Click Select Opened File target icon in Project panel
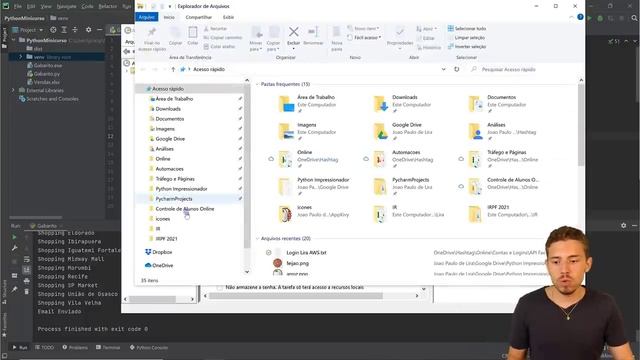640x360 pixels. pyautogui.click(x=53, y=30)
